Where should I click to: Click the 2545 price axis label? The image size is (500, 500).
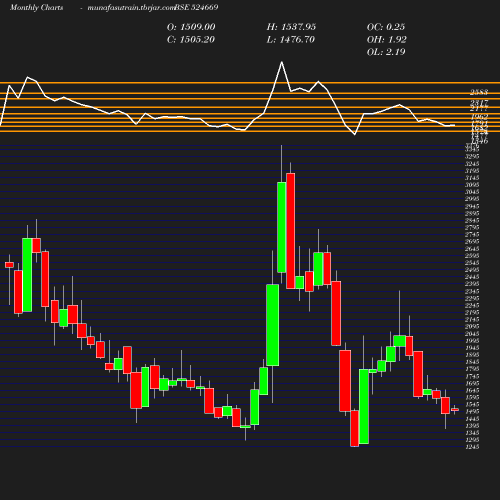472,263
